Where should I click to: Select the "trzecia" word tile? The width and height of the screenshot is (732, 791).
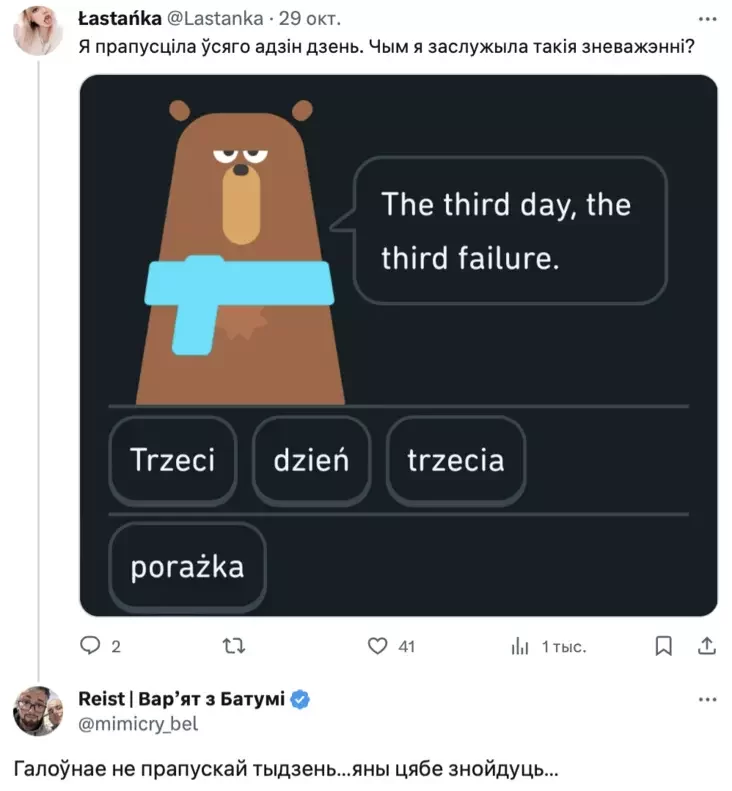(455, 460)
